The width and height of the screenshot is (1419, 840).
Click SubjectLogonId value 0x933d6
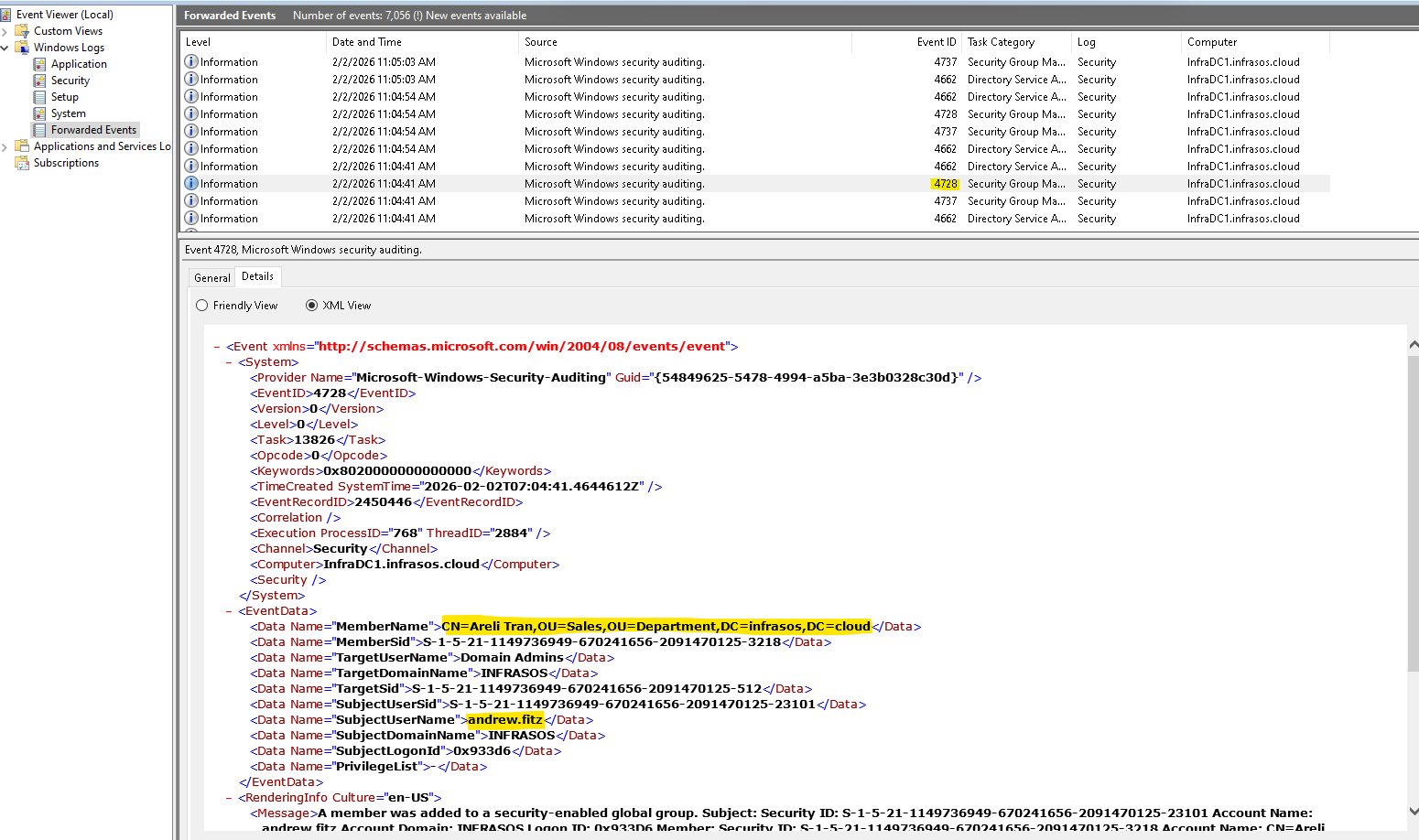[482, 751]
